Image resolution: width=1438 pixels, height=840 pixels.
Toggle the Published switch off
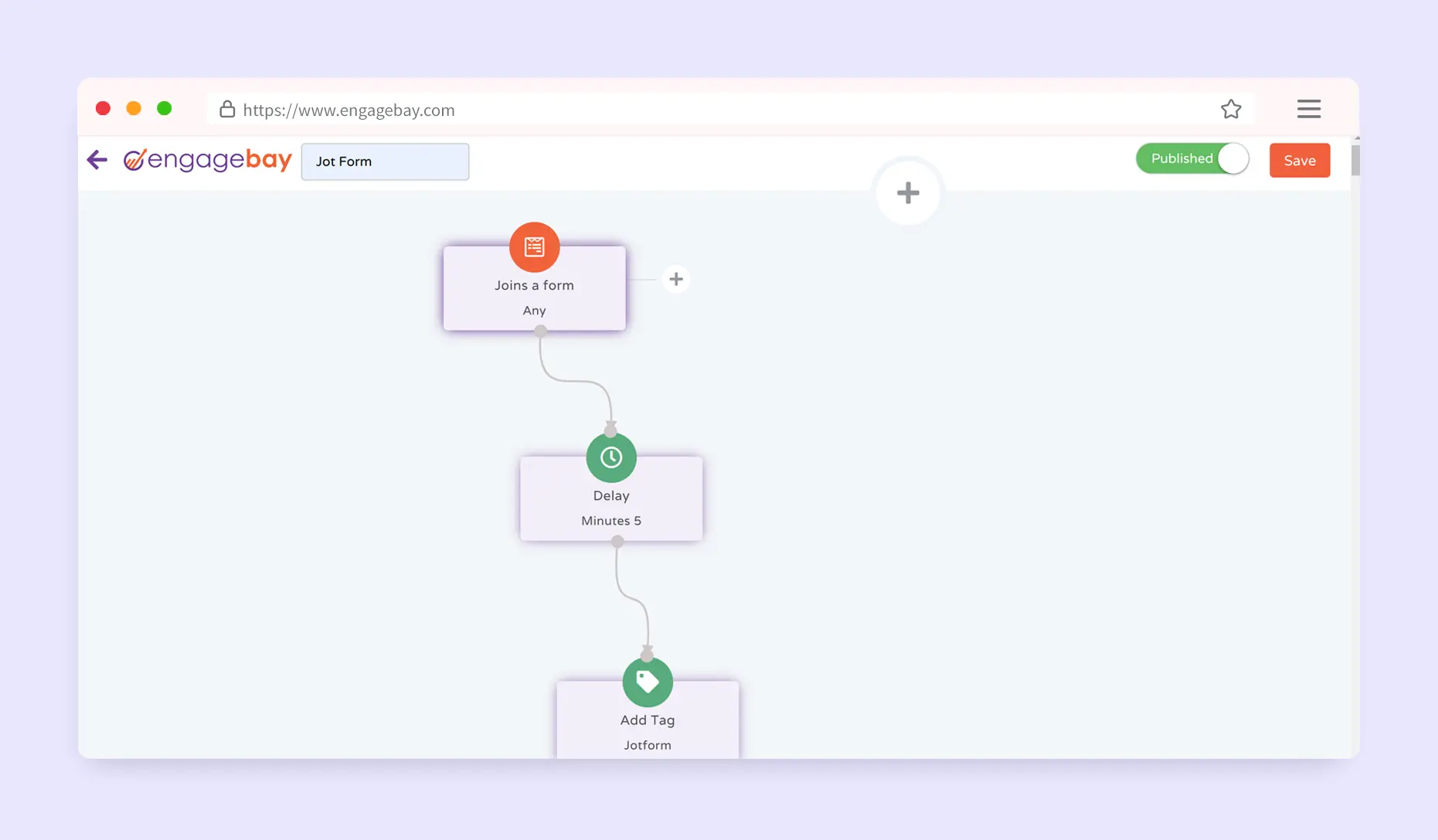(x=1192, y=159)
